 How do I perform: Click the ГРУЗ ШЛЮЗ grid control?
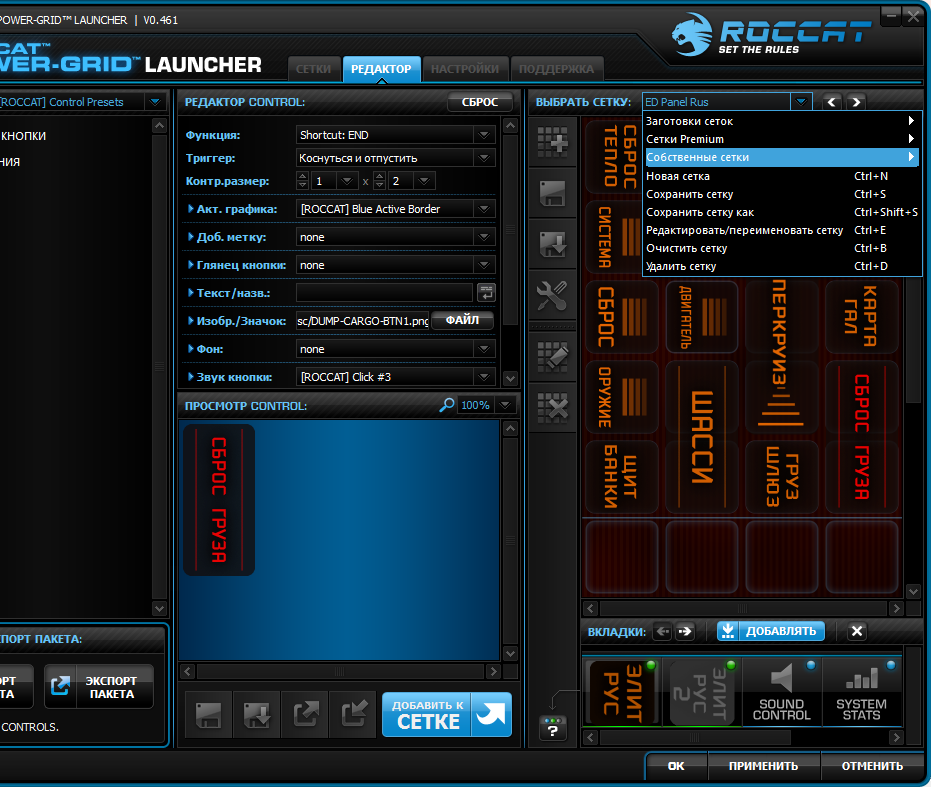tap(782, 477)
